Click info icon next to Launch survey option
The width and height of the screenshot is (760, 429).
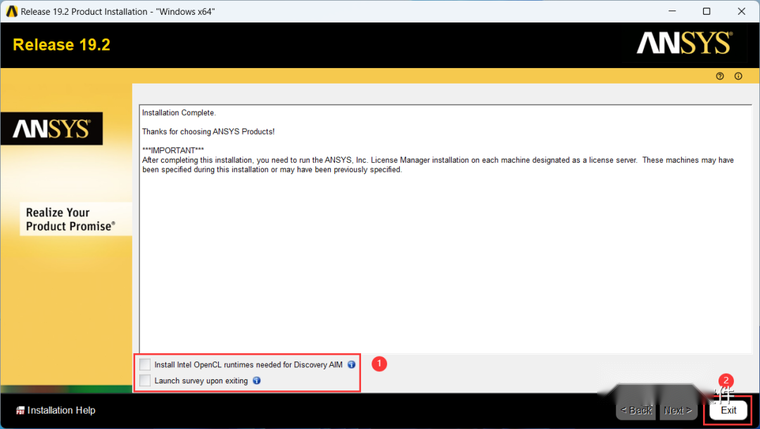pos(257,381)
